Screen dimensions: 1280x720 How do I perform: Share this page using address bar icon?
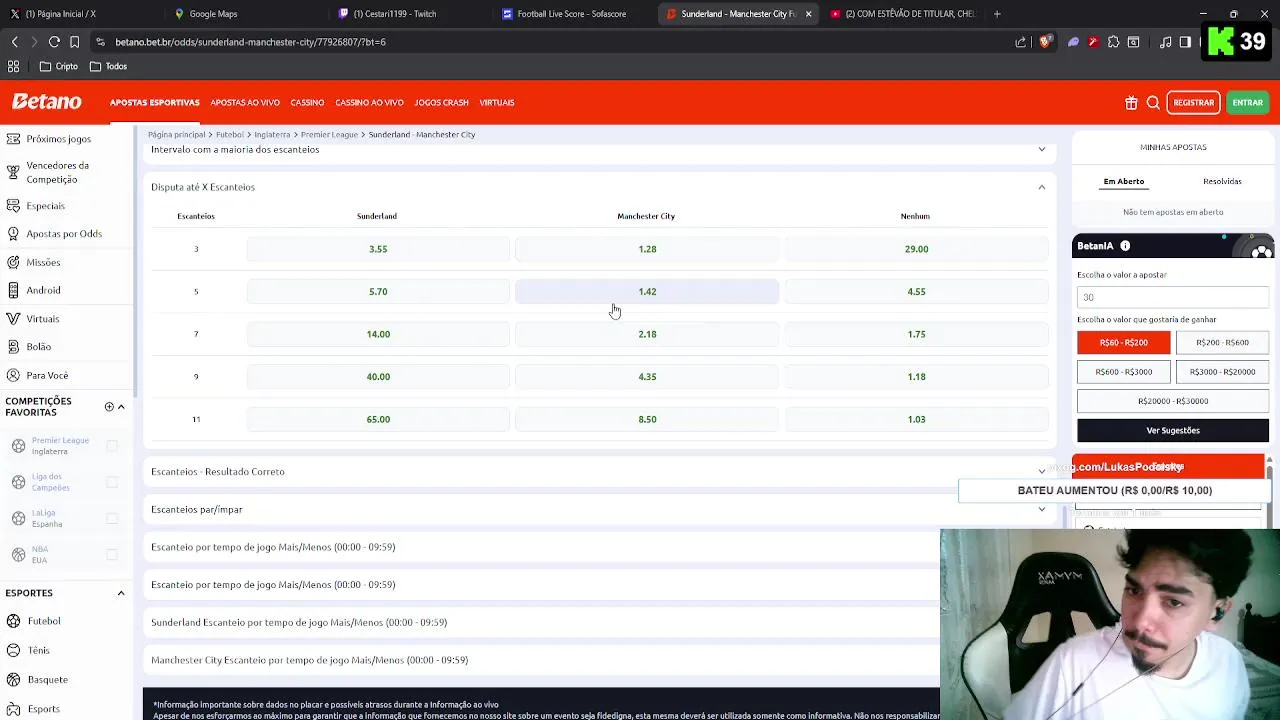tap(1020, 42)
